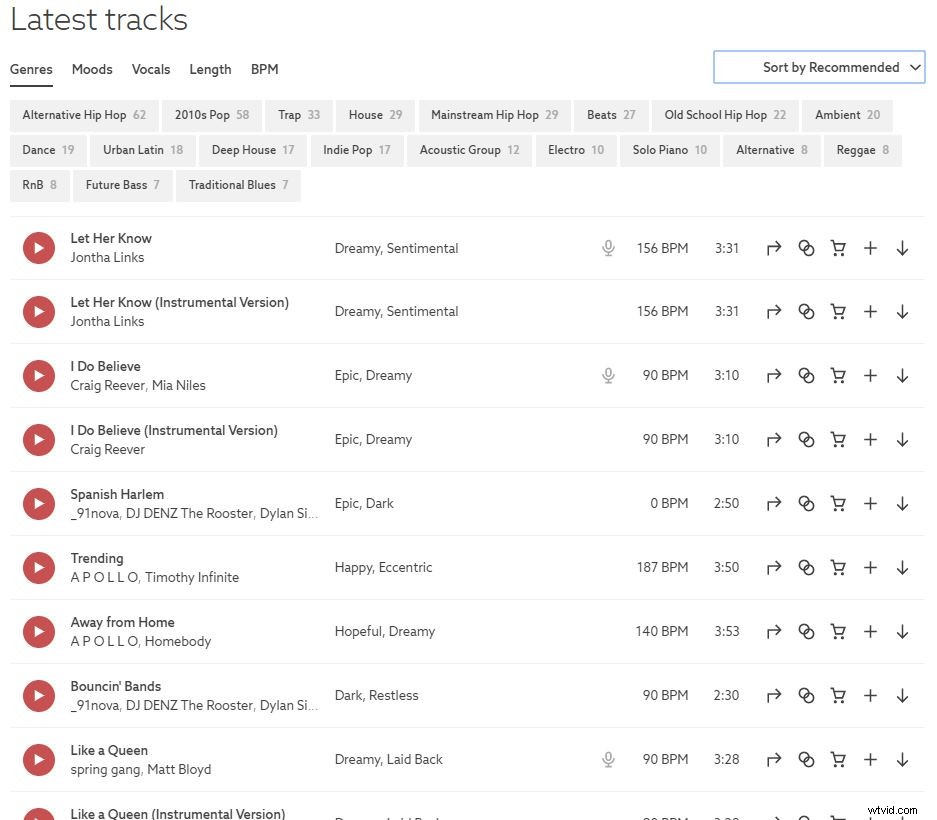Viewport: 937px width, 820px height.
Task: Open the Sort by Recommended dropdown
Action: click(x=819, y=68)
